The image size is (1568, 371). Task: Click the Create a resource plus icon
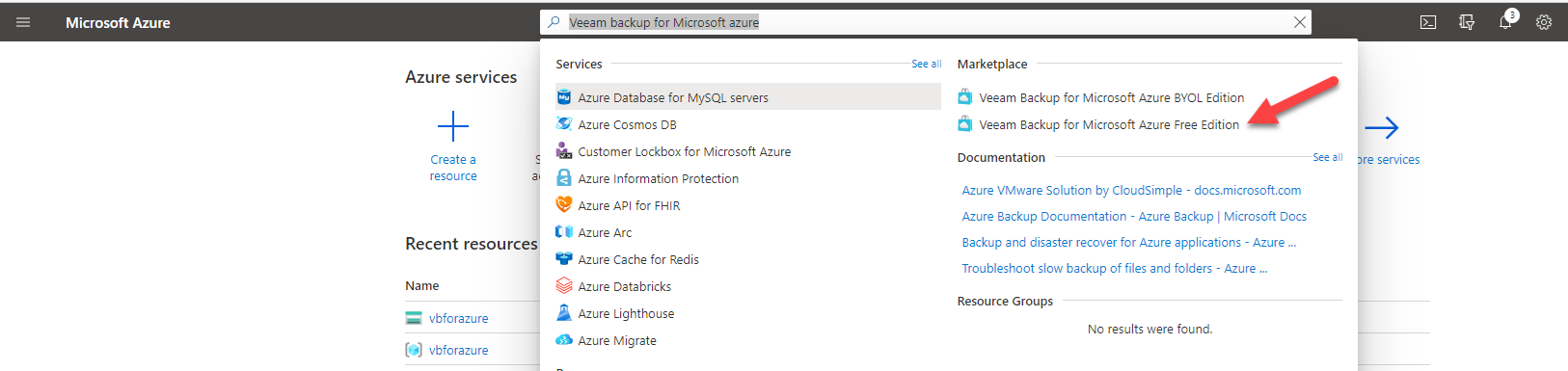pyautogui.click(x=453, y=126)
